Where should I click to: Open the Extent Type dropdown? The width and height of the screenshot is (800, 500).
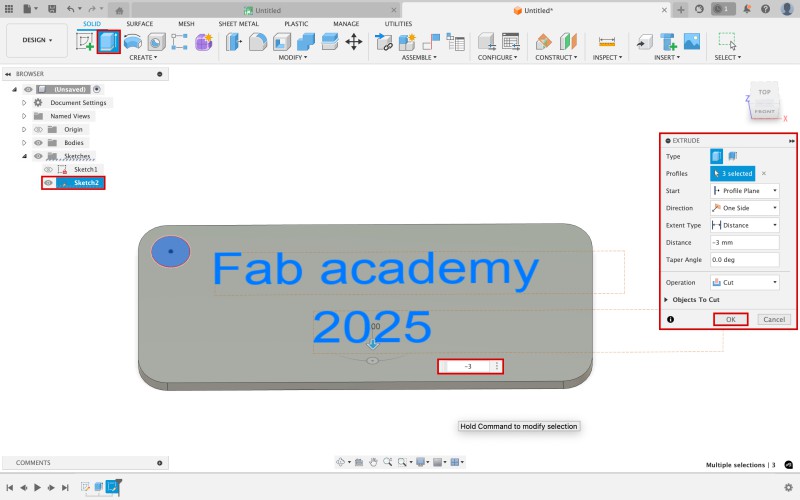pos(744,226)
